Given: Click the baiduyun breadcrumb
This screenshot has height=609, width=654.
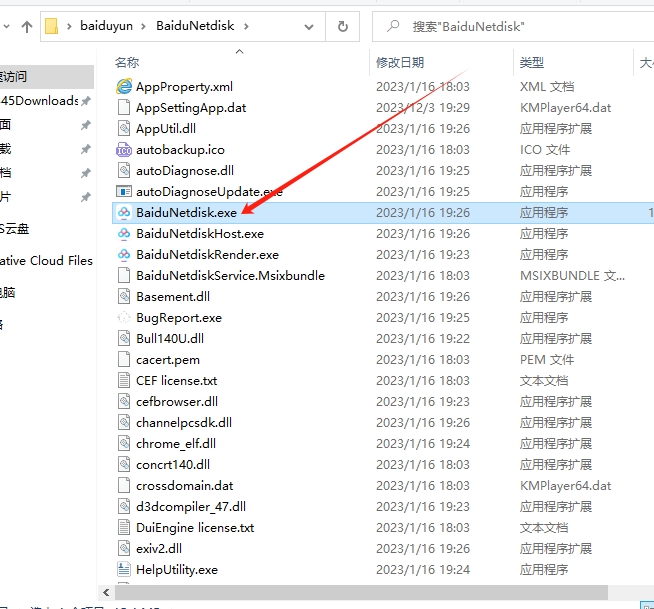Looking at the screenshot, I should 106,26.
